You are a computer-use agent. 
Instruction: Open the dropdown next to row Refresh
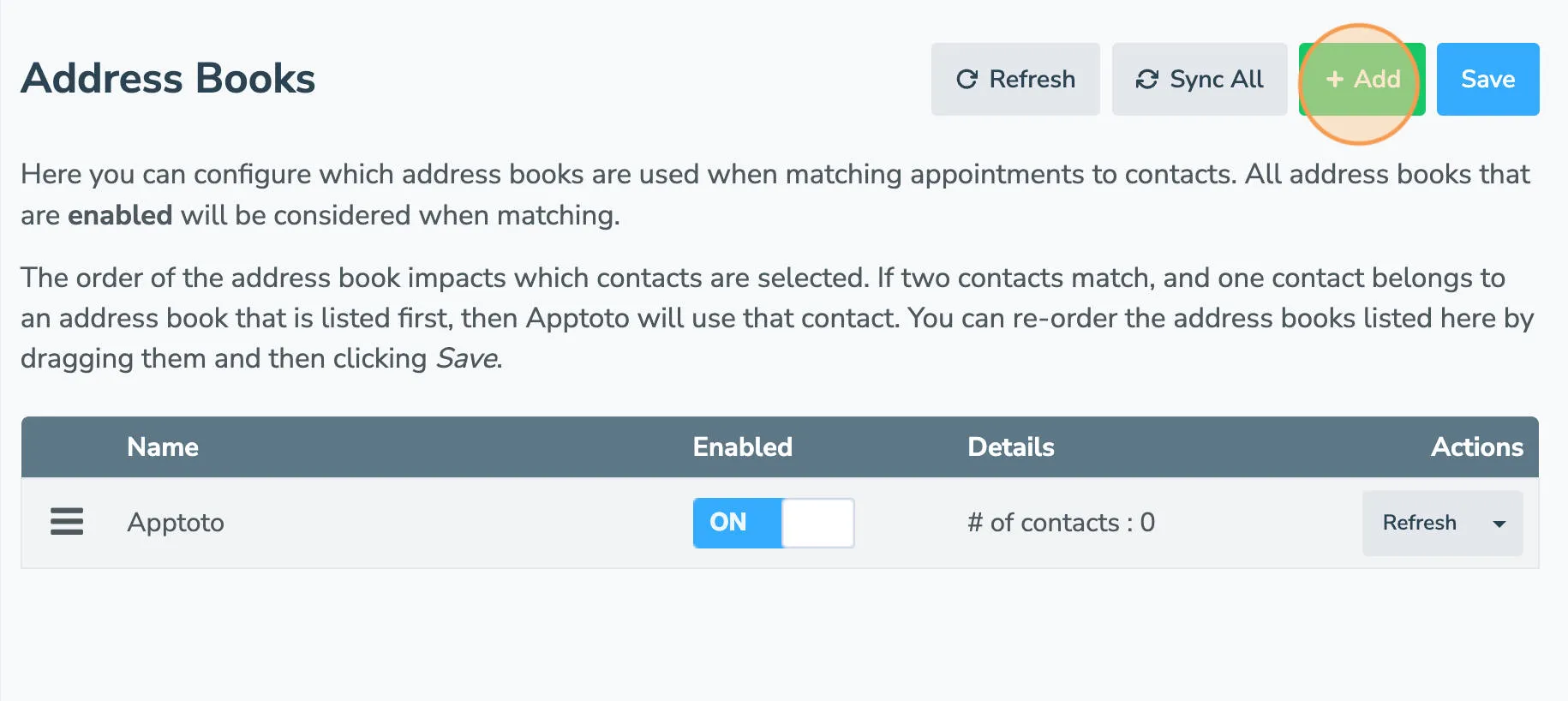[1498, 523]
